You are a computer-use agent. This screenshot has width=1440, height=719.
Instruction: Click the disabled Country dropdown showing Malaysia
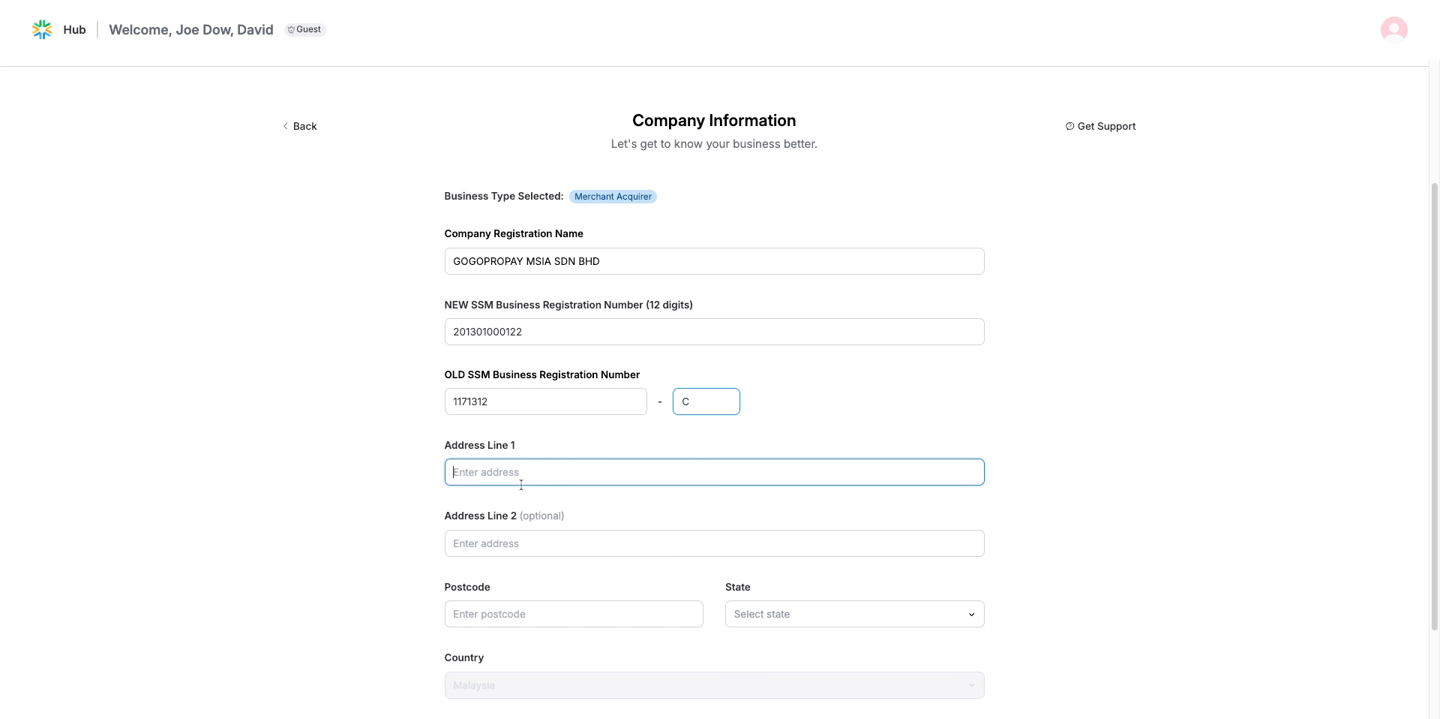713,685
